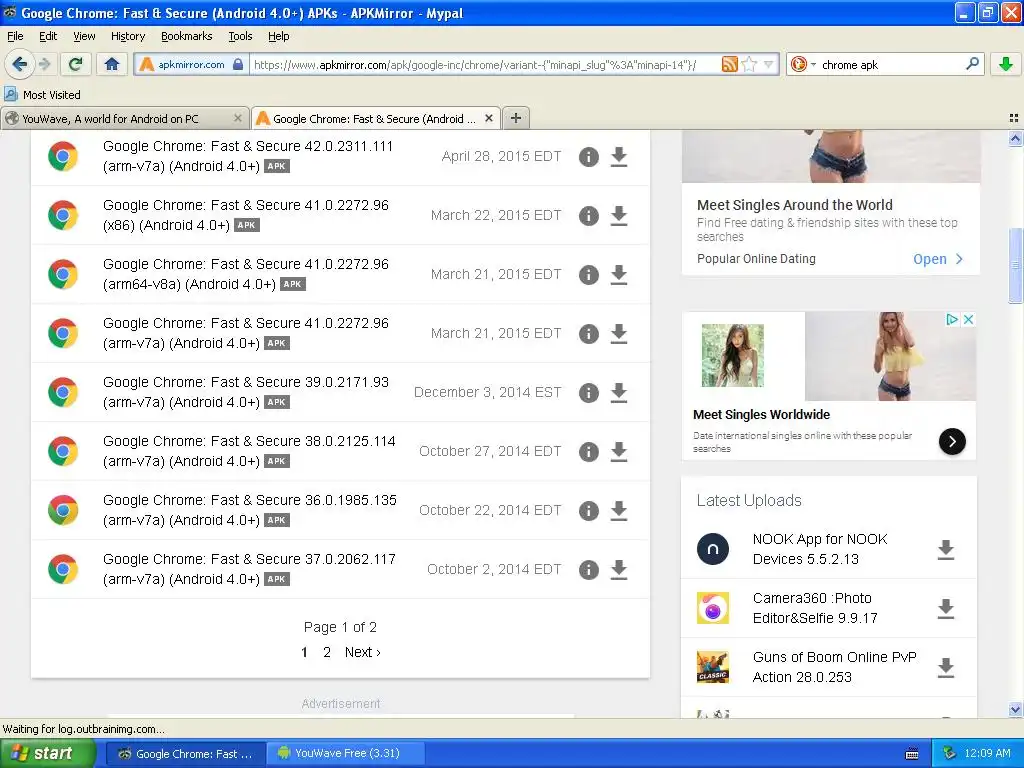Screen dimensions: 1024x768
Task: Go to page 2 of results
Action: (x=327, y=652)
